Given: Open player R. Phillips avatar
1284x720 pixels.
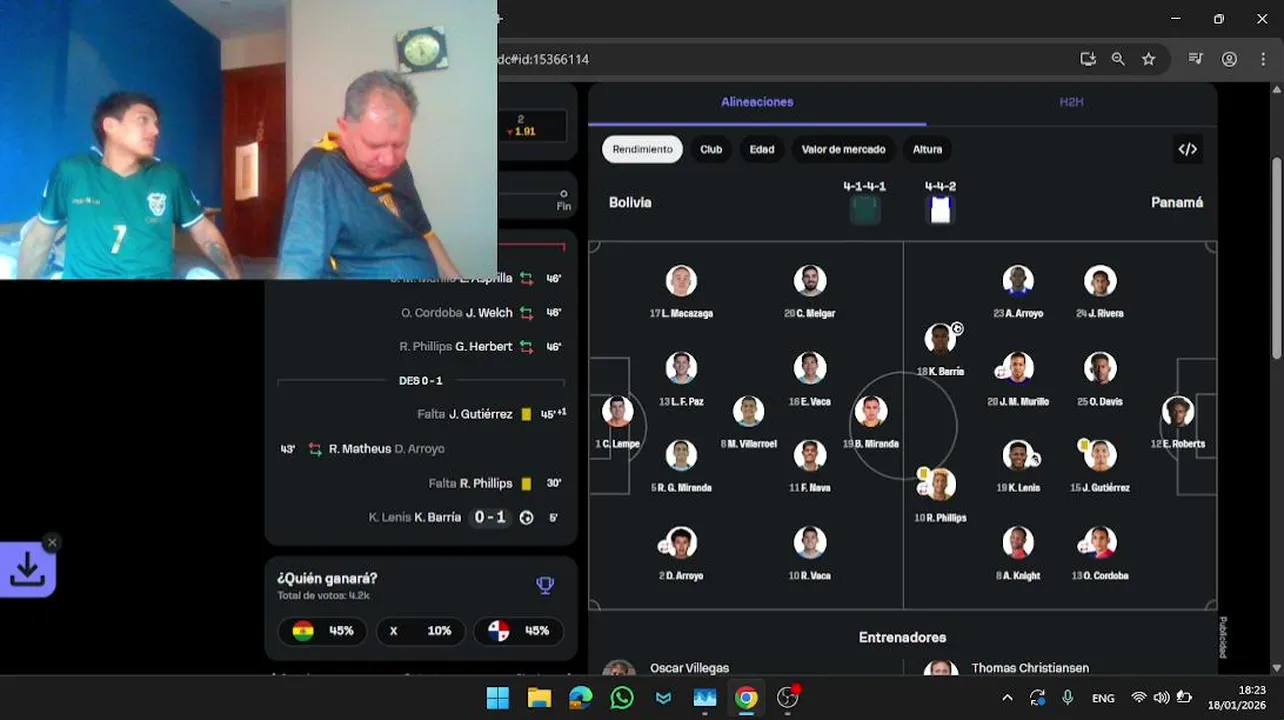Looking at the screenshot, I should (940, 485).
